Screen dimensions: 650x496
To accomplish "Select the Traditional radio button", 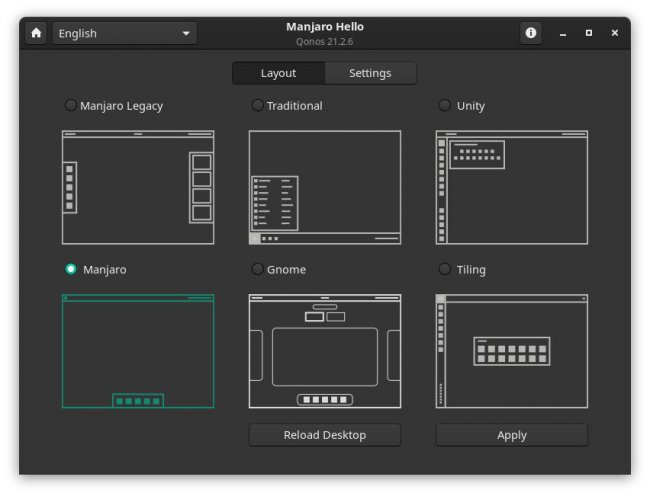I will (x=257, y=105).
